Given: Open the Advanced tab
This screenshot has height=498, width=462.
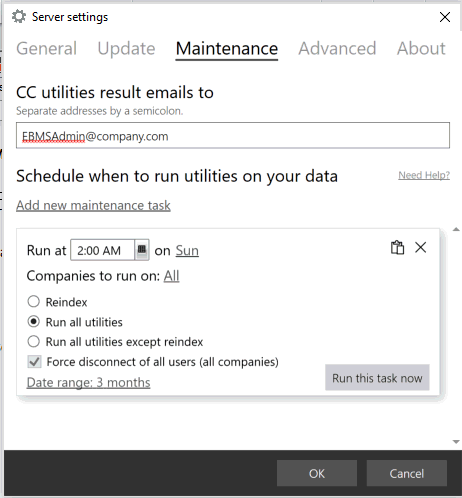Looking at the screenshot, I should click(337, 49).
